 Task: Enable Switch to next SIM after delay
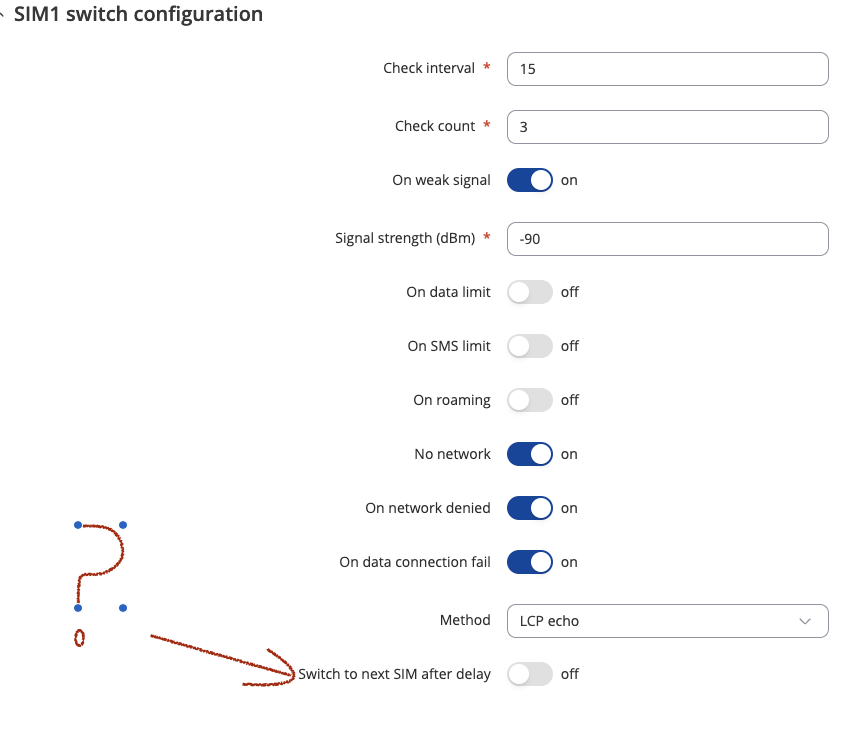(529, 674)
